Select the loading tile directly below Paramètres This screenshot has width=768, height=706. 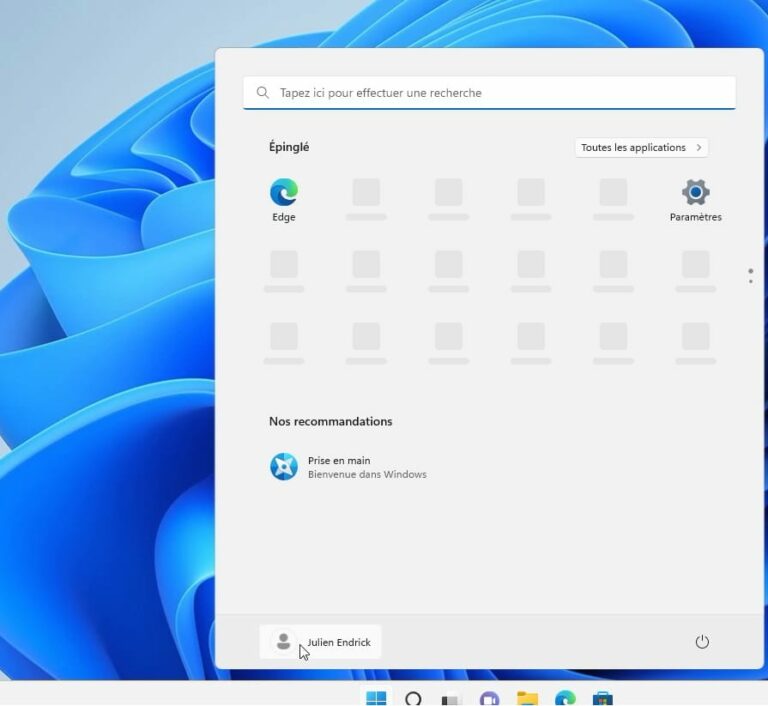[695, 266]
